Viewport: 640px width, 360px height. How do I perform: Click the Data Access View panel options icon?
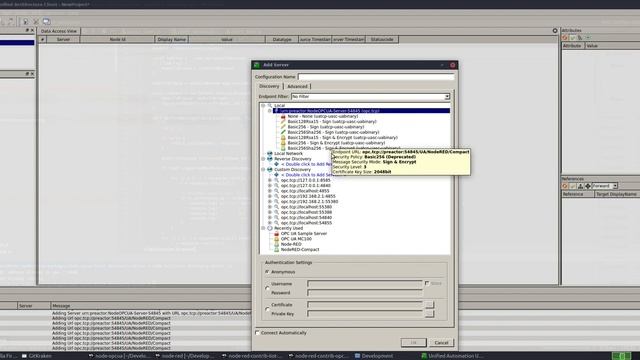(555, 31)
